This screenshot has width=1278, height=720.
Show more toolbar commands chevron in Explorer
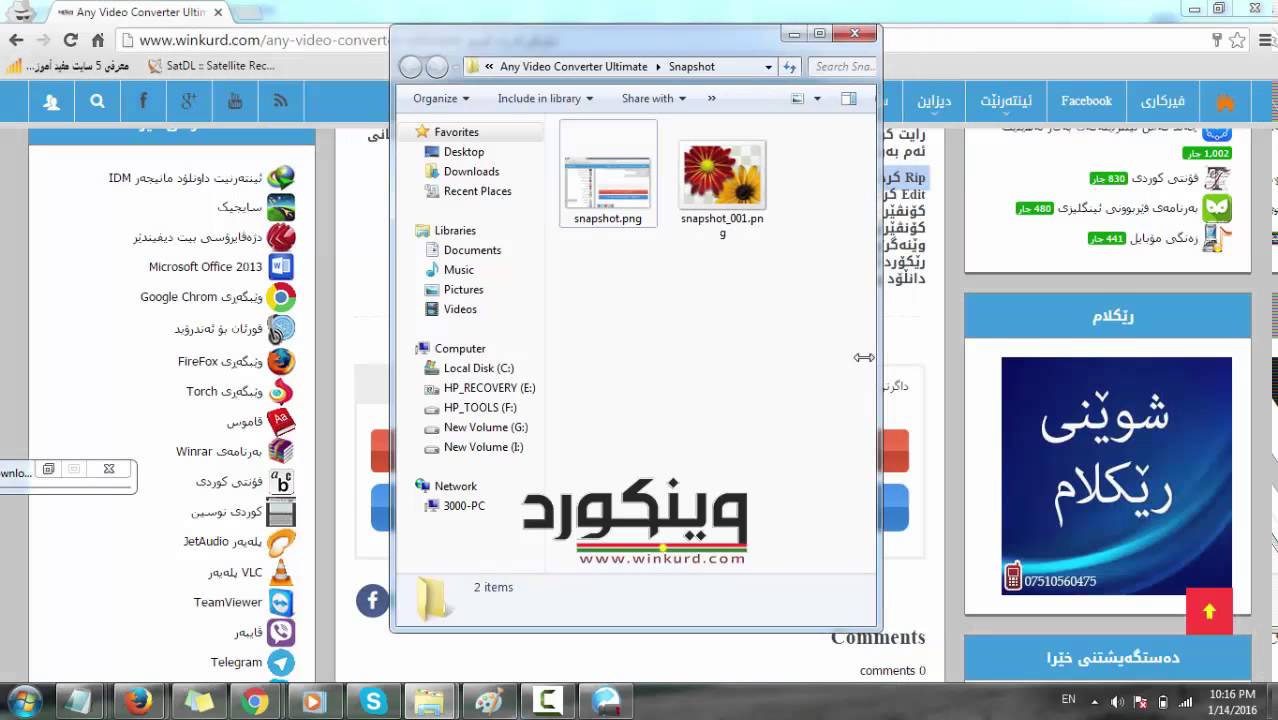pos(712,98)
